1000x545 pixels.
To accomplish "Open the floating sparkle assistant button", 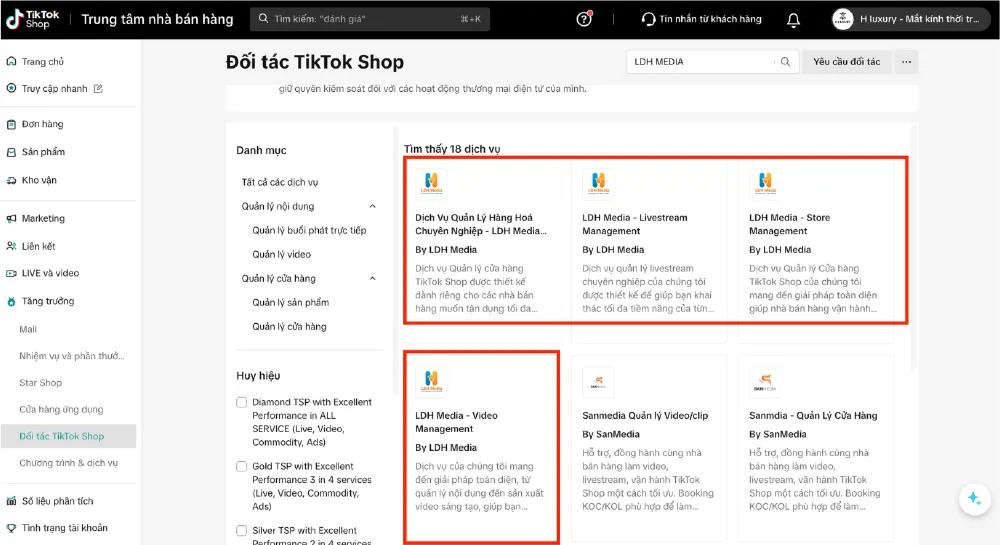I will click(x=974, y=499).
